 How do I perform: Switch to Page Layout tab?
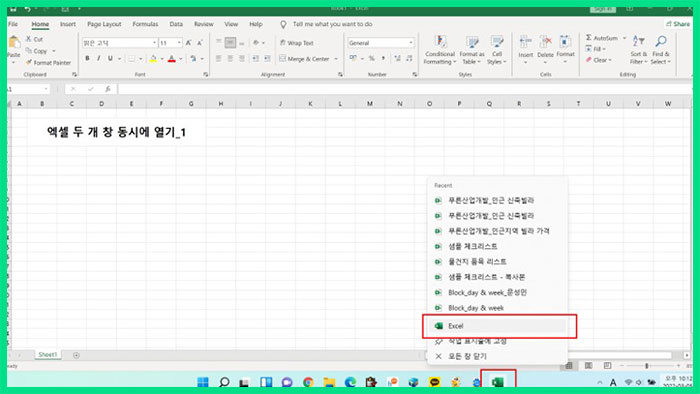[x=104, y=24]
